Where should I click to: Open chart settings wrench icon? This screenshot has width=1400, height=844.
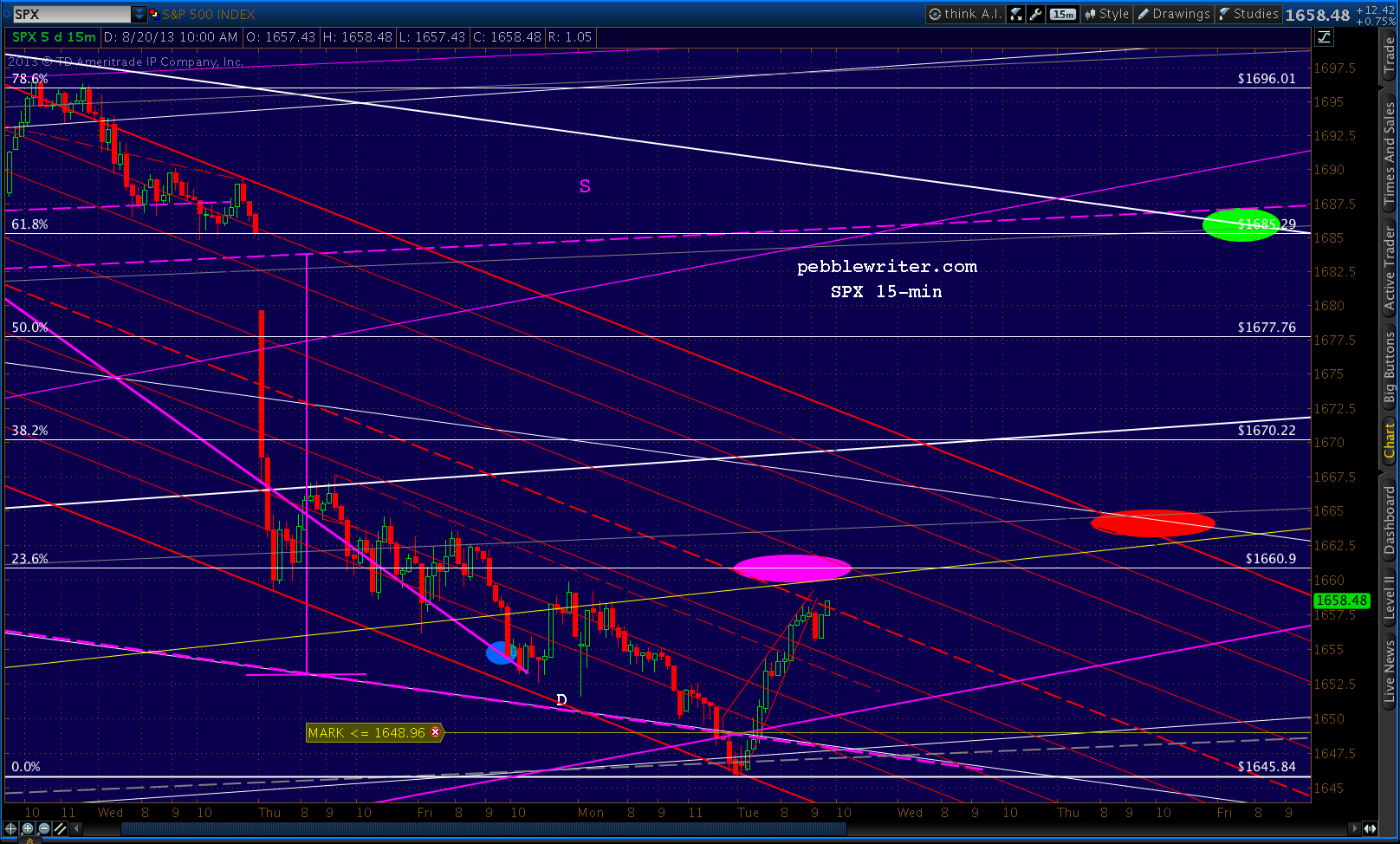tap(1035, 14)
